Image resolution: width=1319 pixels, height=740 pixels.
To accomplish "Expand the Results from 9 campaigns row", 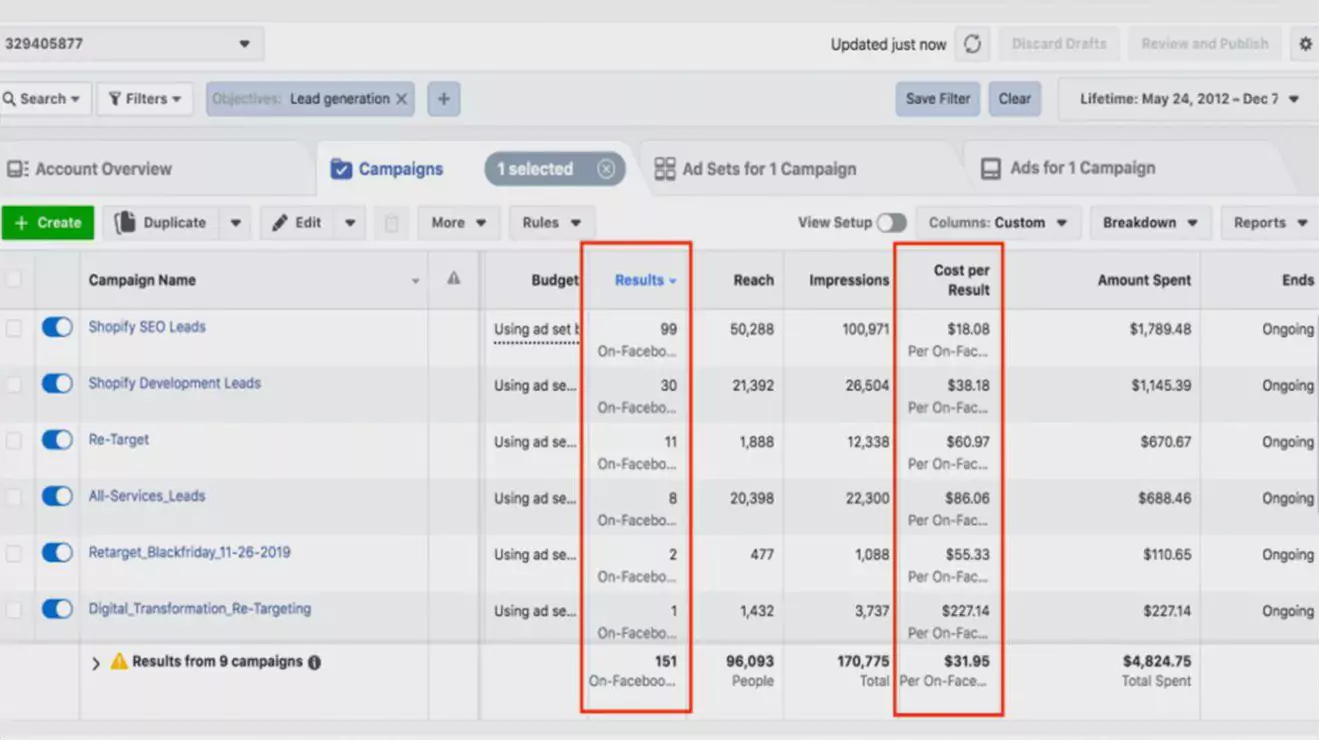I will coord(96,663).
